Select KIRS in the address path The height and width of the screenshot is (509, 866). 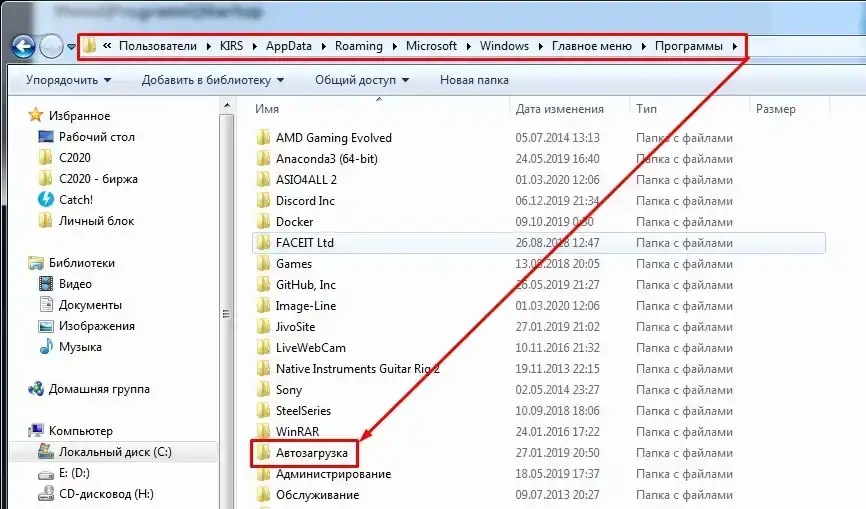[231, 46]
